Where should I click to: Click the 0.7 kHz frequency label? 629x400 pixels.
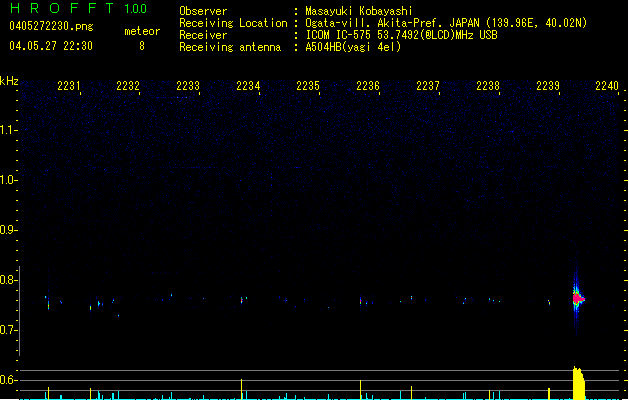(8, 330)
